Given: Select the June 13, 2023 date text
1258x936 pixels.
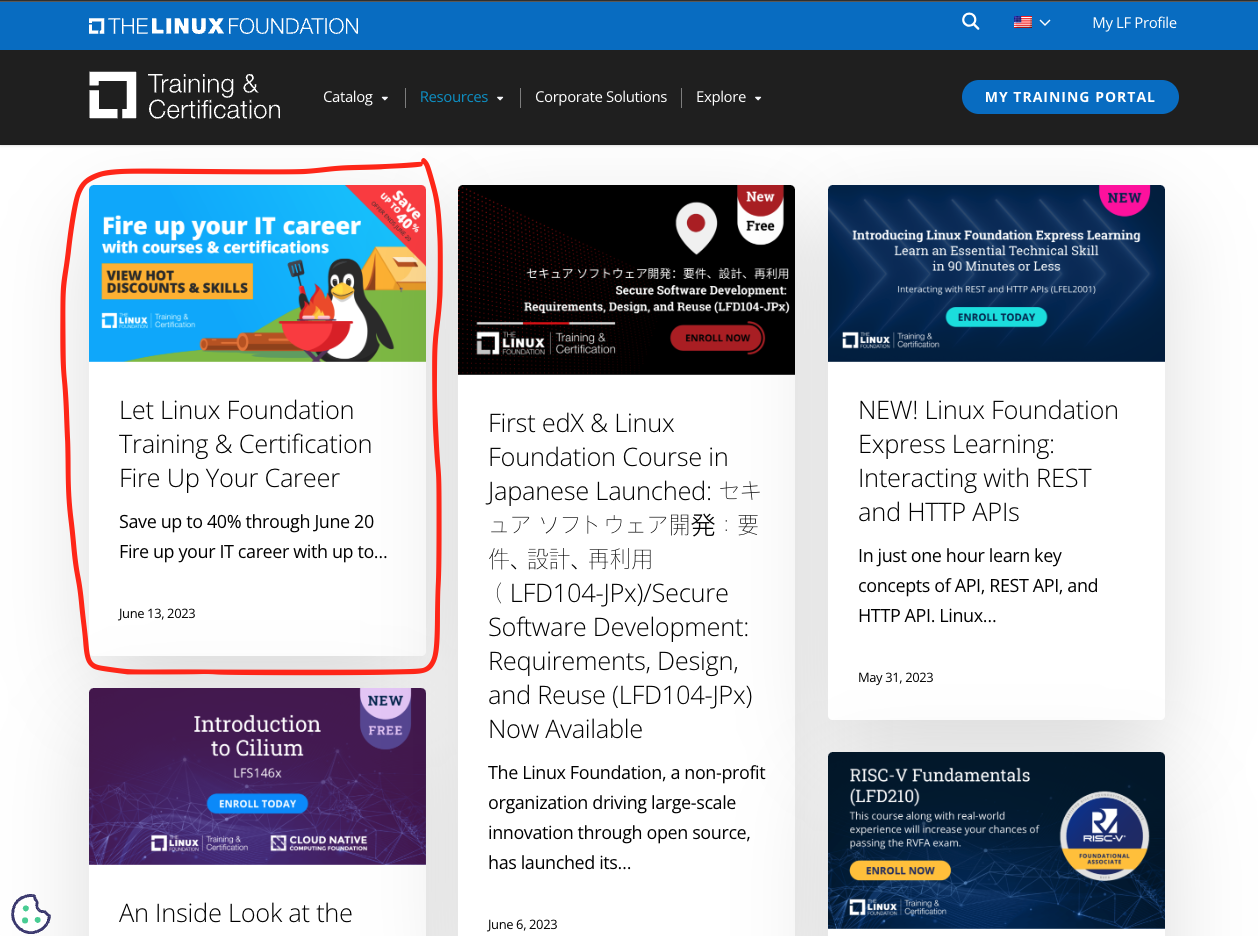Looking at the screenshot, I should [x=157, y=613].
